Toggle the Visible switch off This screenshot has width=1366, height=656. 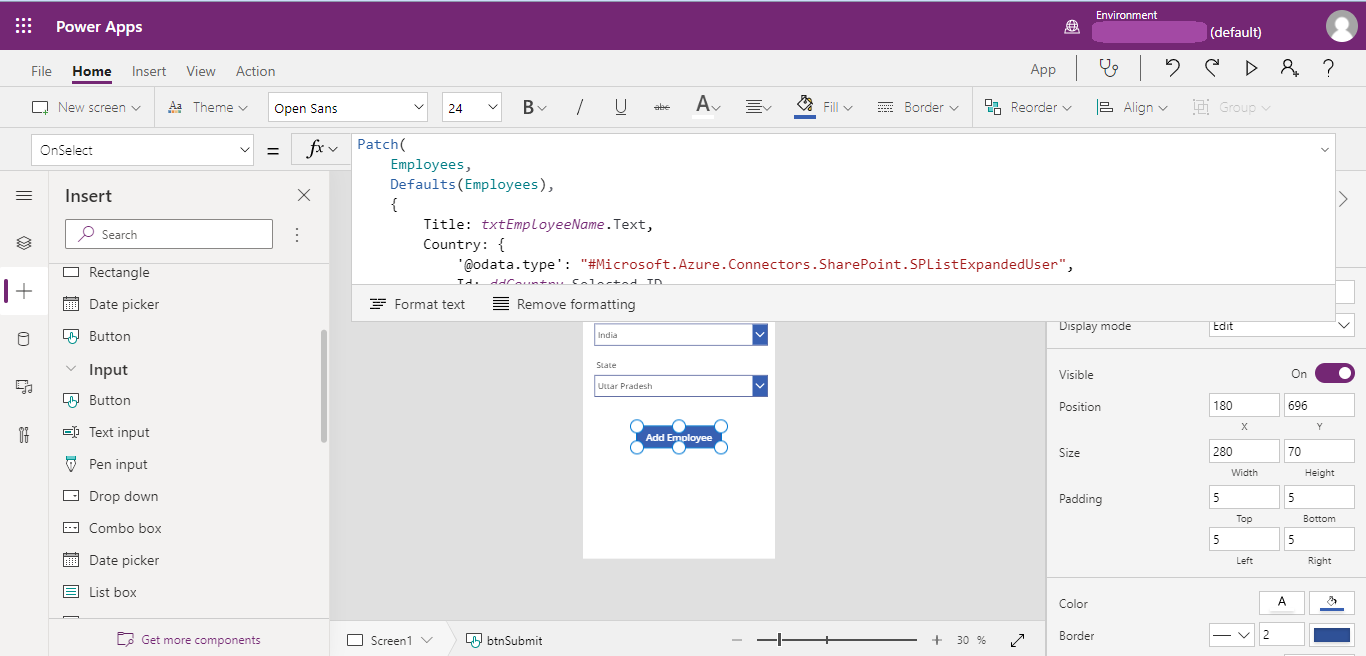click(x=1335, y=373)
